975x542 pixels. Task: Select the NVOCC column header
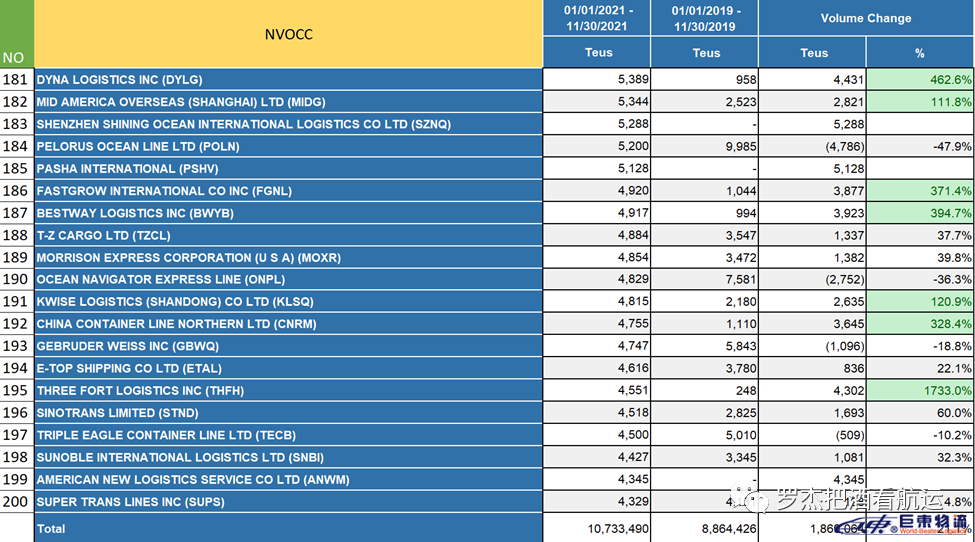[289, 34]
